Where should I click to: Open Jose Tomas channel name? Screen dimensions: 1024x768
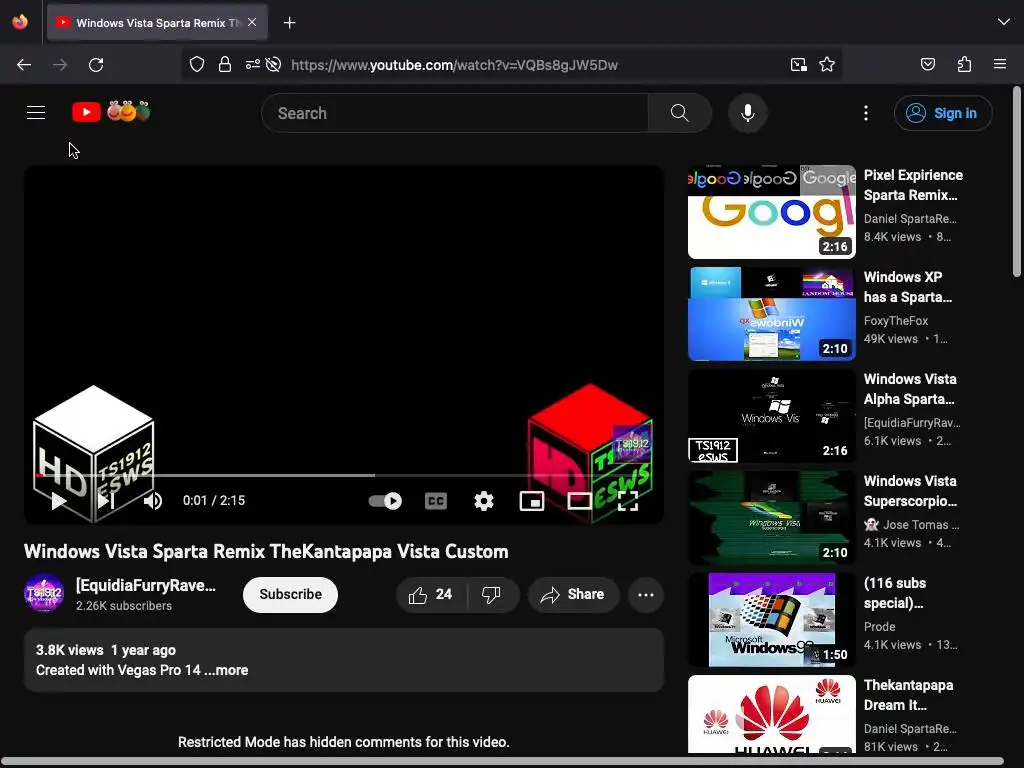tap(912, 524)
